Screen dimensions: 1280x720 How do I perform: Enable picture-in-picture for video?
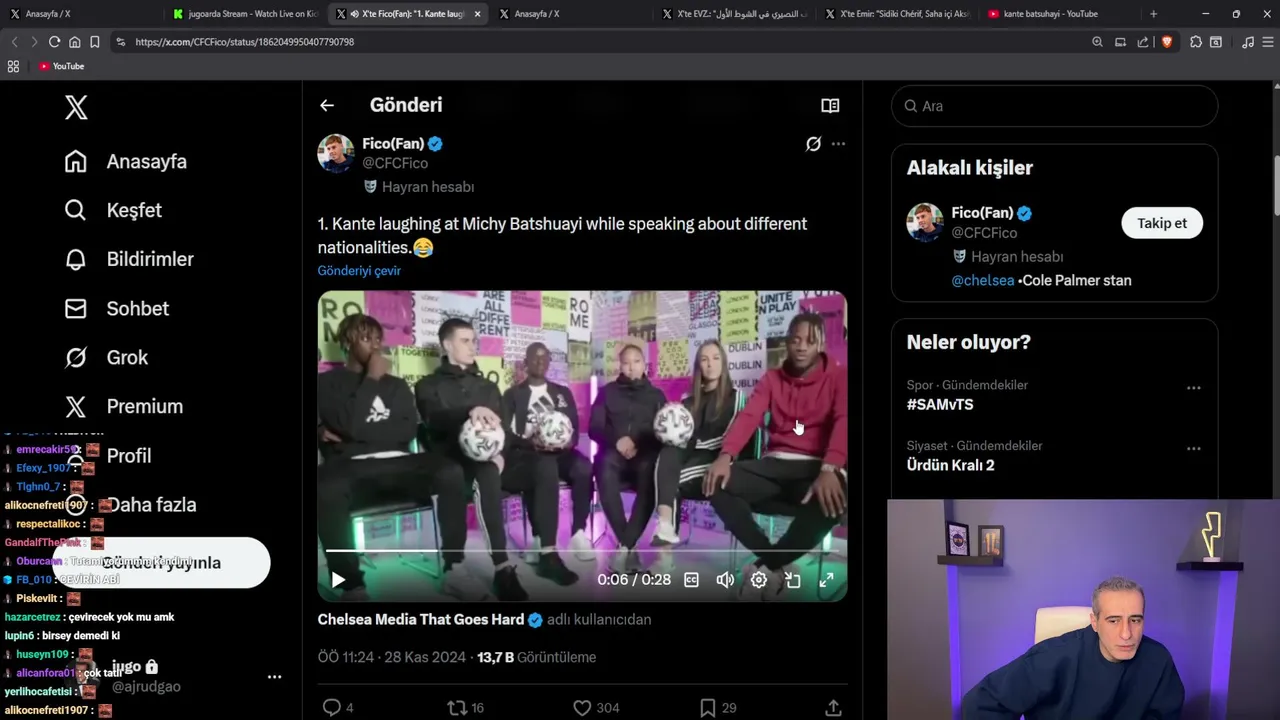[x=793, y=580]
